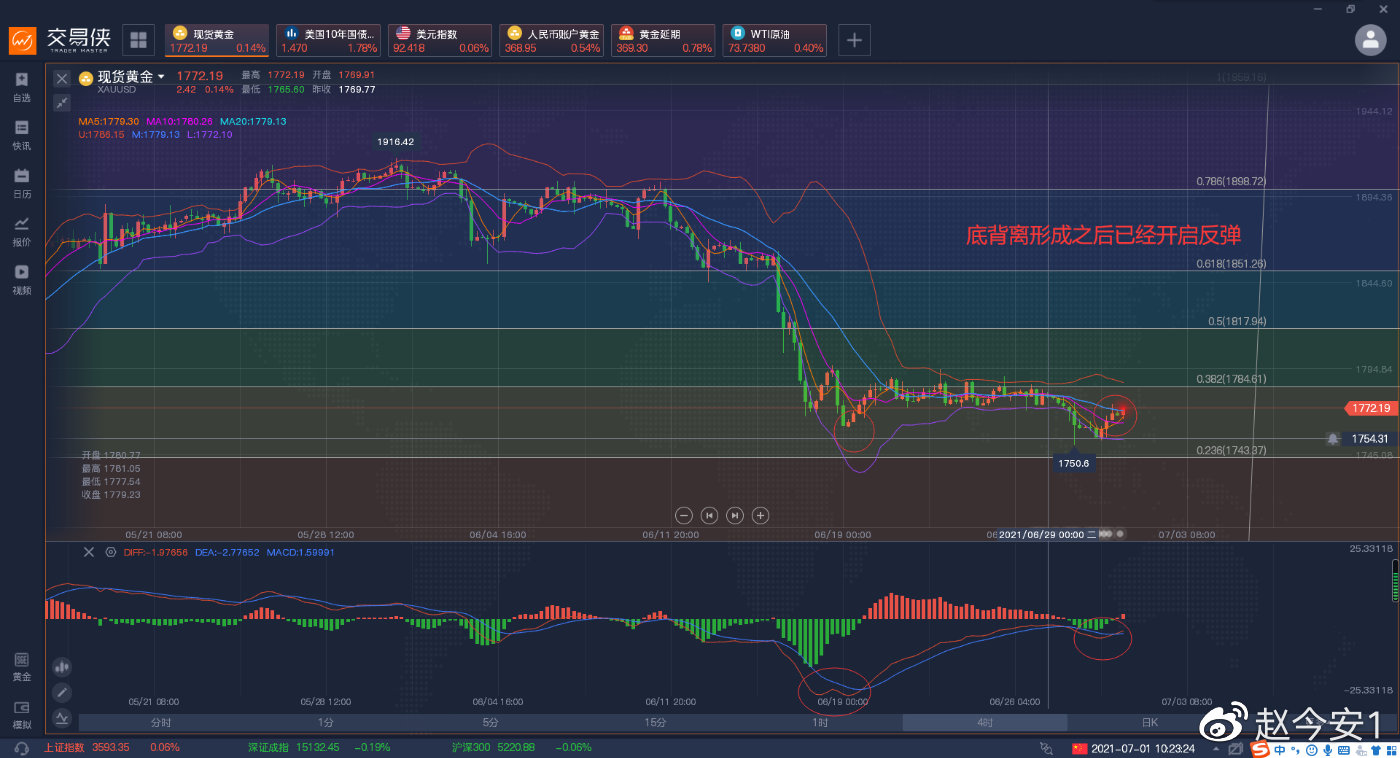The width and height of the screenshot is (1400, 758).
Task: Open the 自选 watchlist sidebar icon
Action: coord(22,80)
